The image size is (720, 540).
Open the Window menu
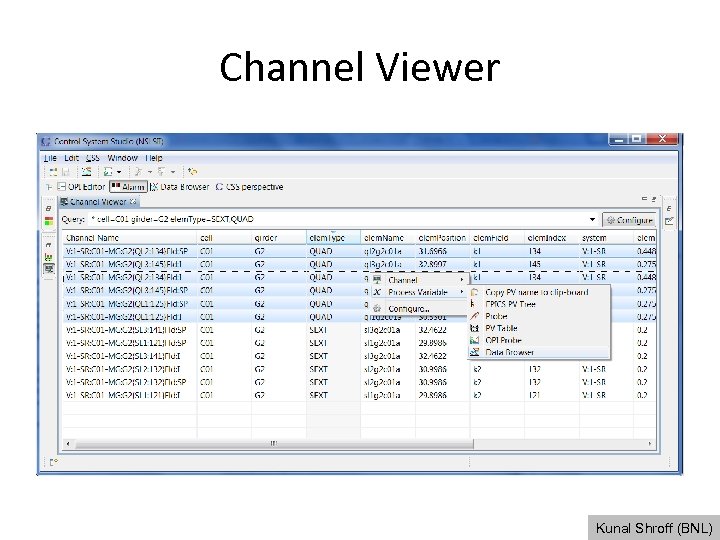pos(123,158)
